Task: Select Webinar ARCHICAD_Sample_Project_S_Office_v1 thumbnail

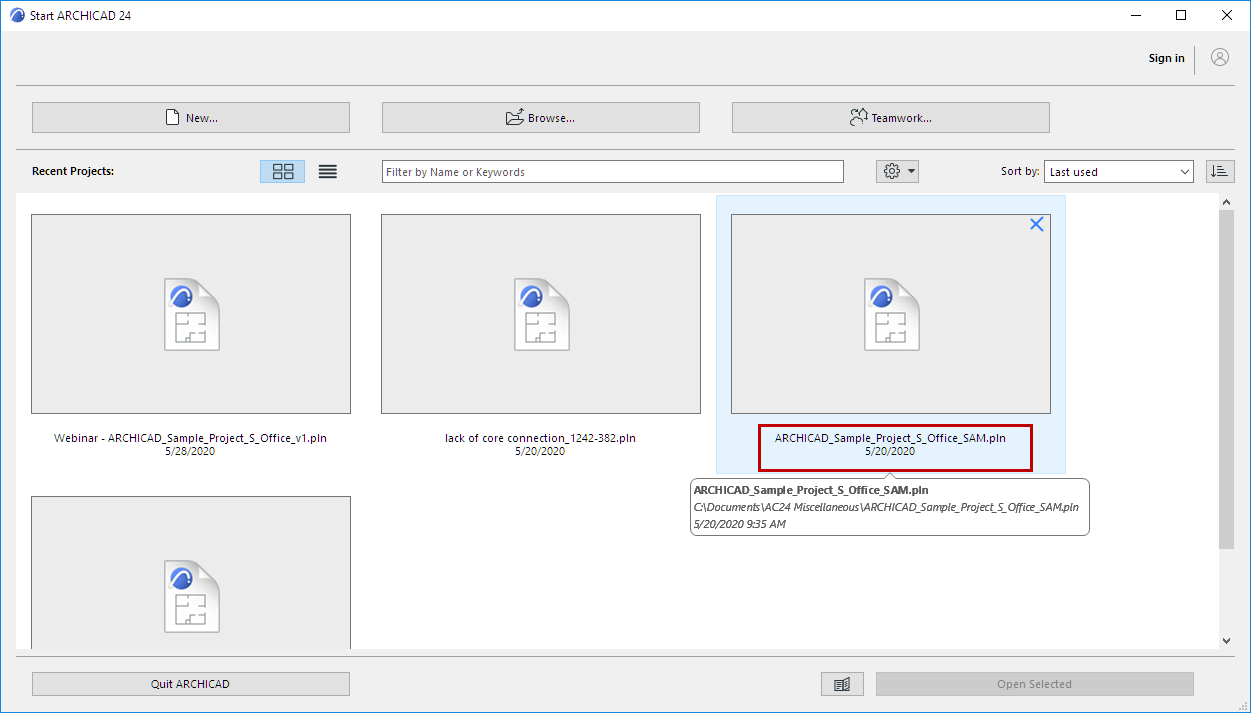Action: 191,314
